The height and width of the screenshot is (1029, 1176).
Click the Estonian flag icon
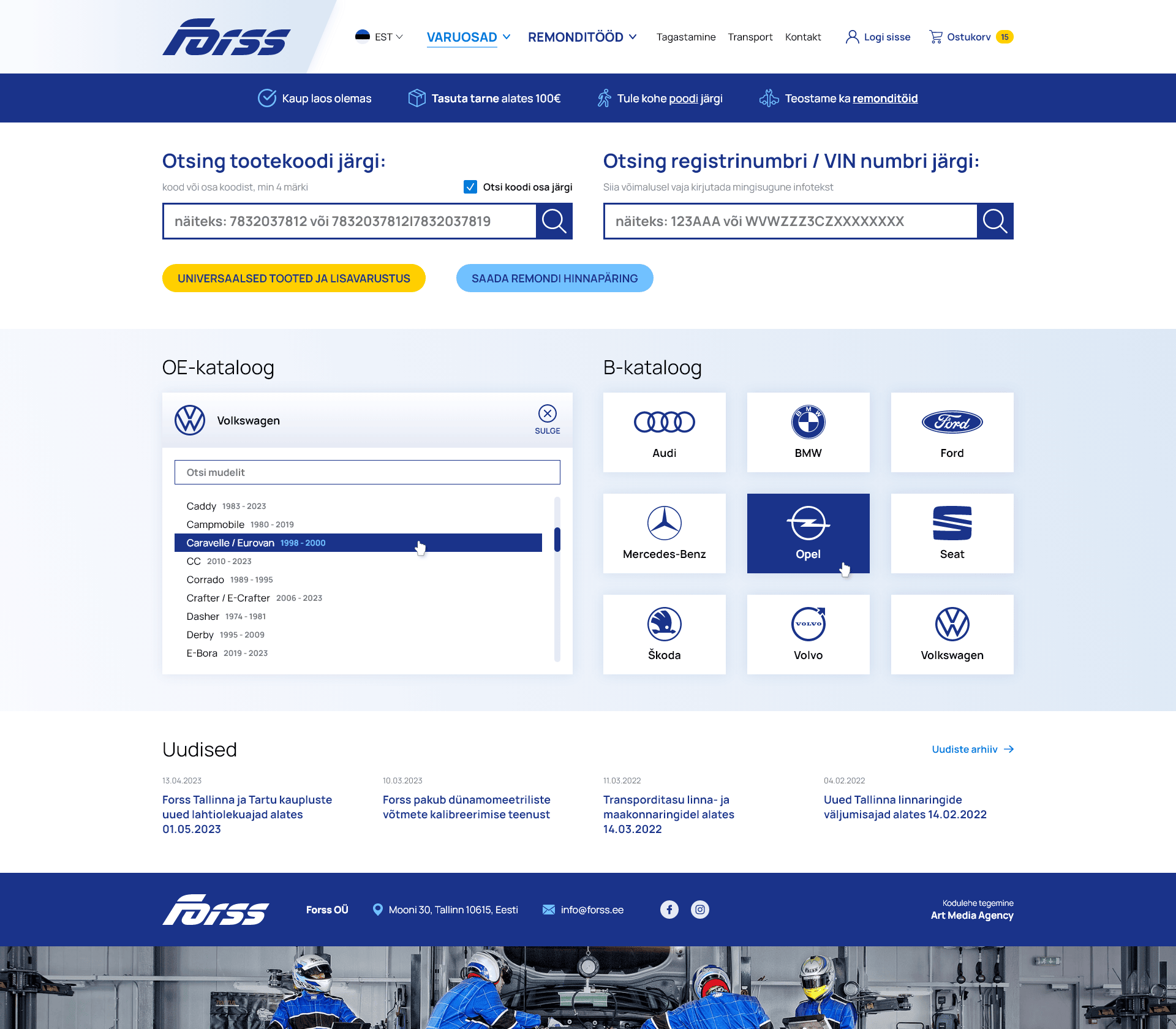click(363, 36)
